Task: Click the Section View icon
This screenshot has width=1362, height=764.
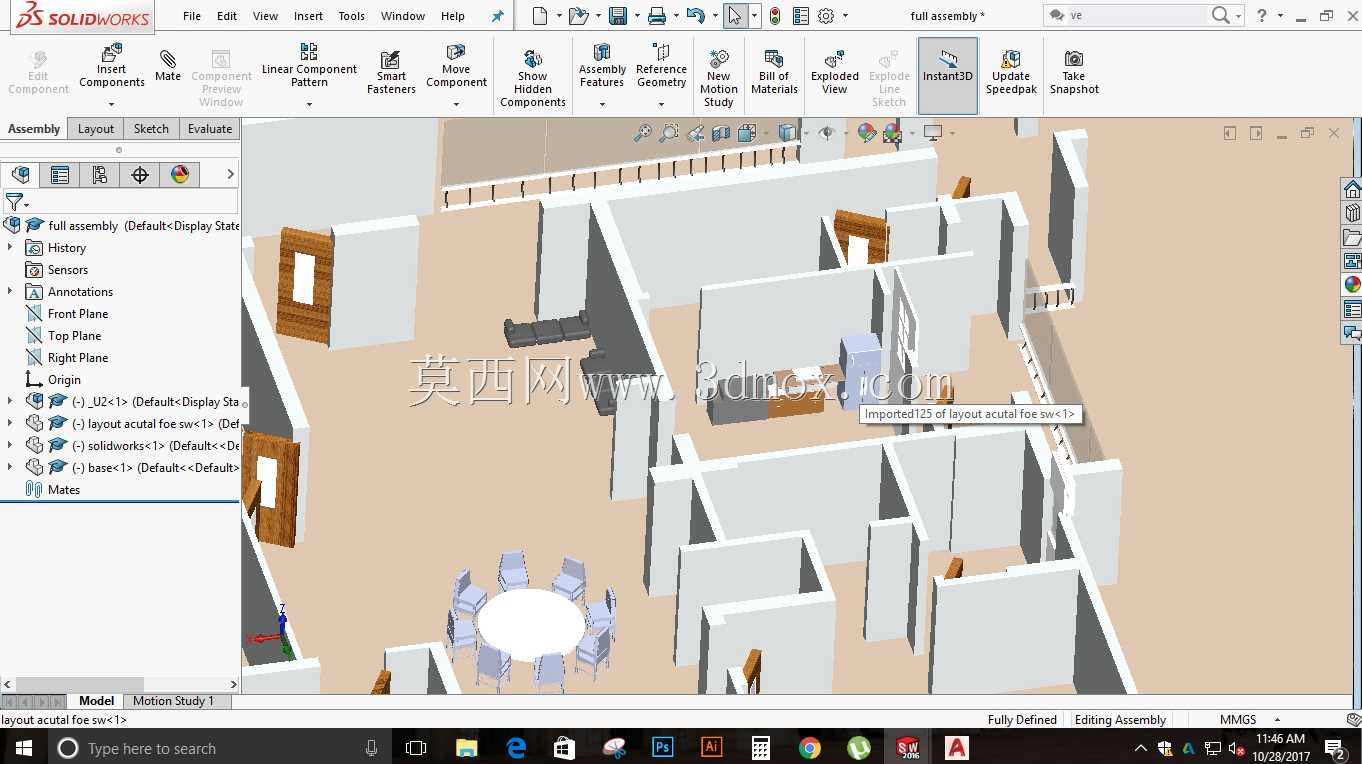Action: point(721,133)
